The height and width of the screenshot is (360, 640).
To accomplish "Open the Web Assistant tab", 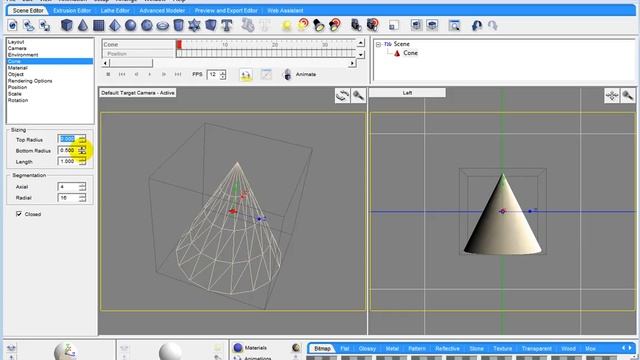I will (x=285, y=11).
